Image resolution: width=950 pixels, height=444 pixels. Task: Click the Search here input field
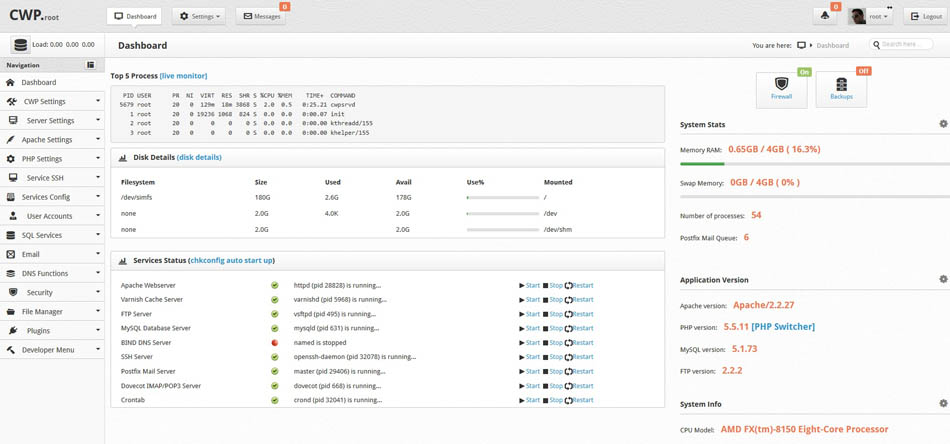click(x=902, y=45)
